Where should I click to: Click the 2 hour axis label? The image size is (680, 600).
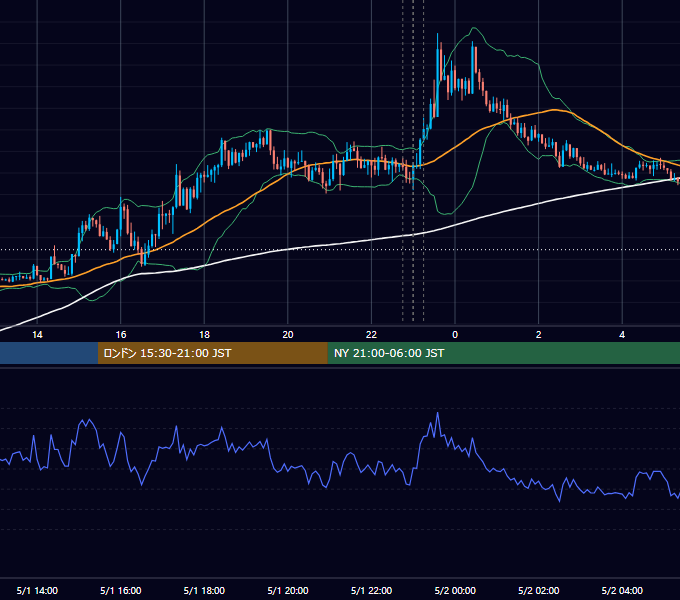[x=539, y=335]
